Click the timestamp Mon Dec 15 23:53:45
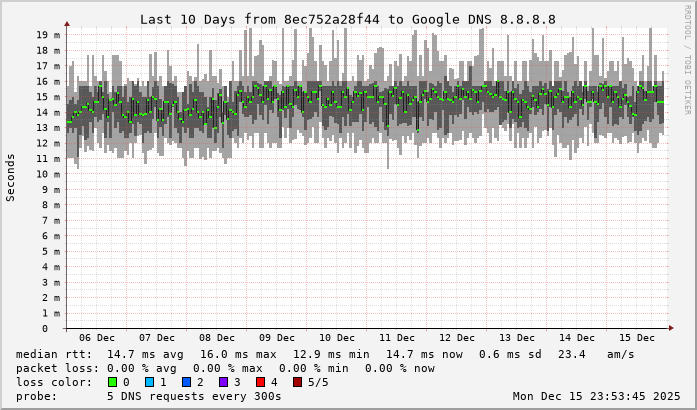This screenshot has height=410, width=697. point(596,396)
